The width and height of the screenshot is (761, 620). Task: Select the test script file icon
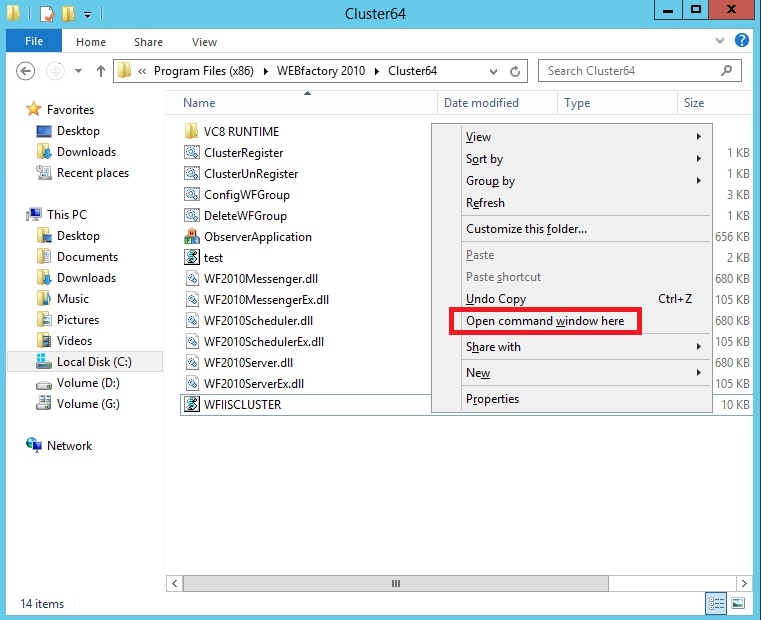(x=192, y=257)
